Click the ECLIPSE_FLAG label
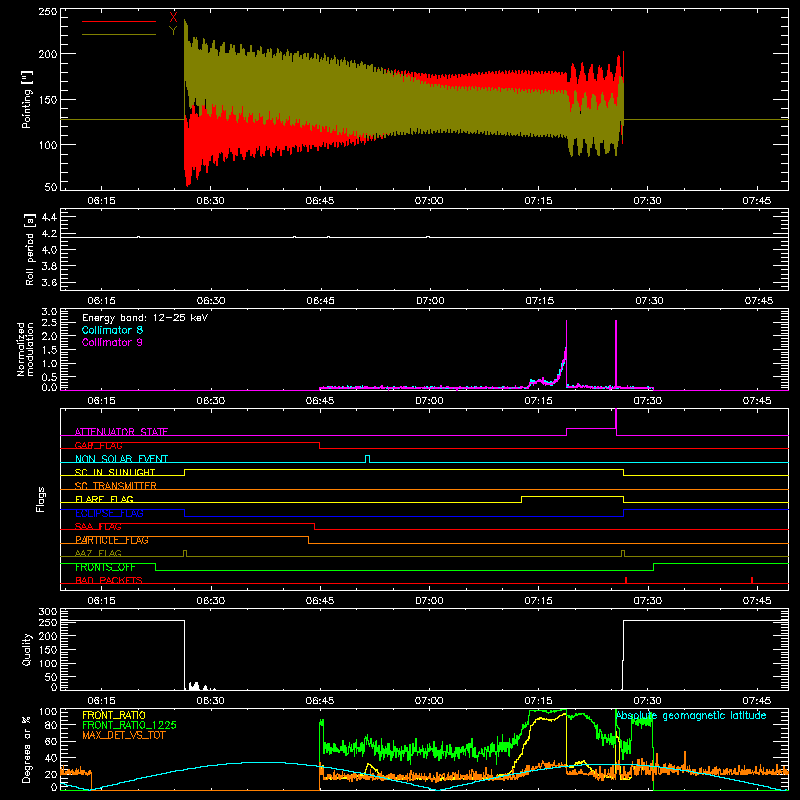 click(109, 513)
